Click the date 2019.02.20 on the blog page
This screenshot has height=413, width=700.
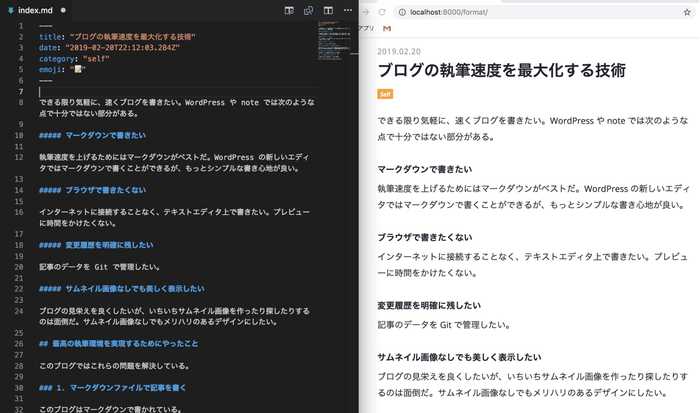tap(399, 51)
